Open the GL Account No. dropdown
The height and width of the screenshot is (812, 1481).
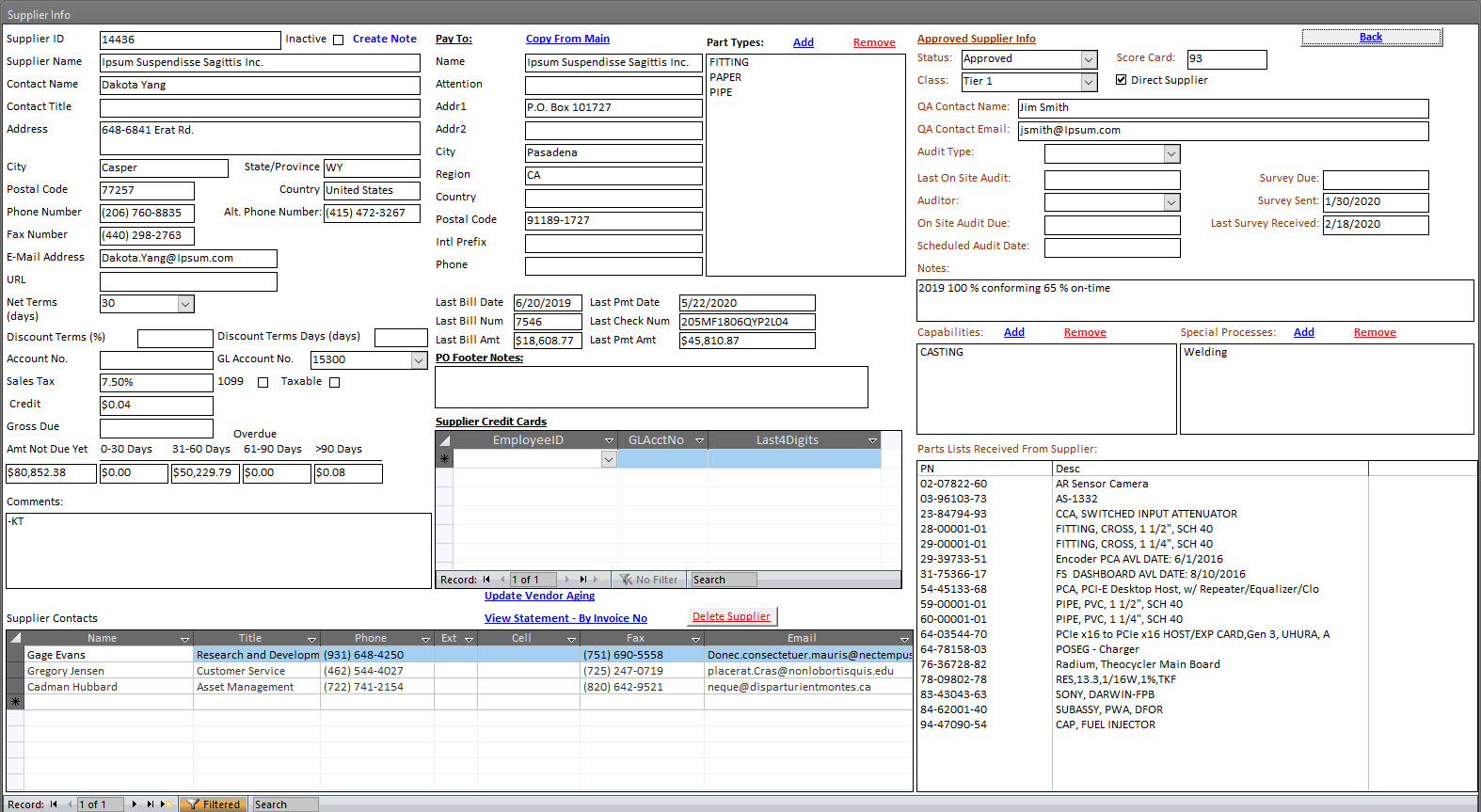(419, 360)
